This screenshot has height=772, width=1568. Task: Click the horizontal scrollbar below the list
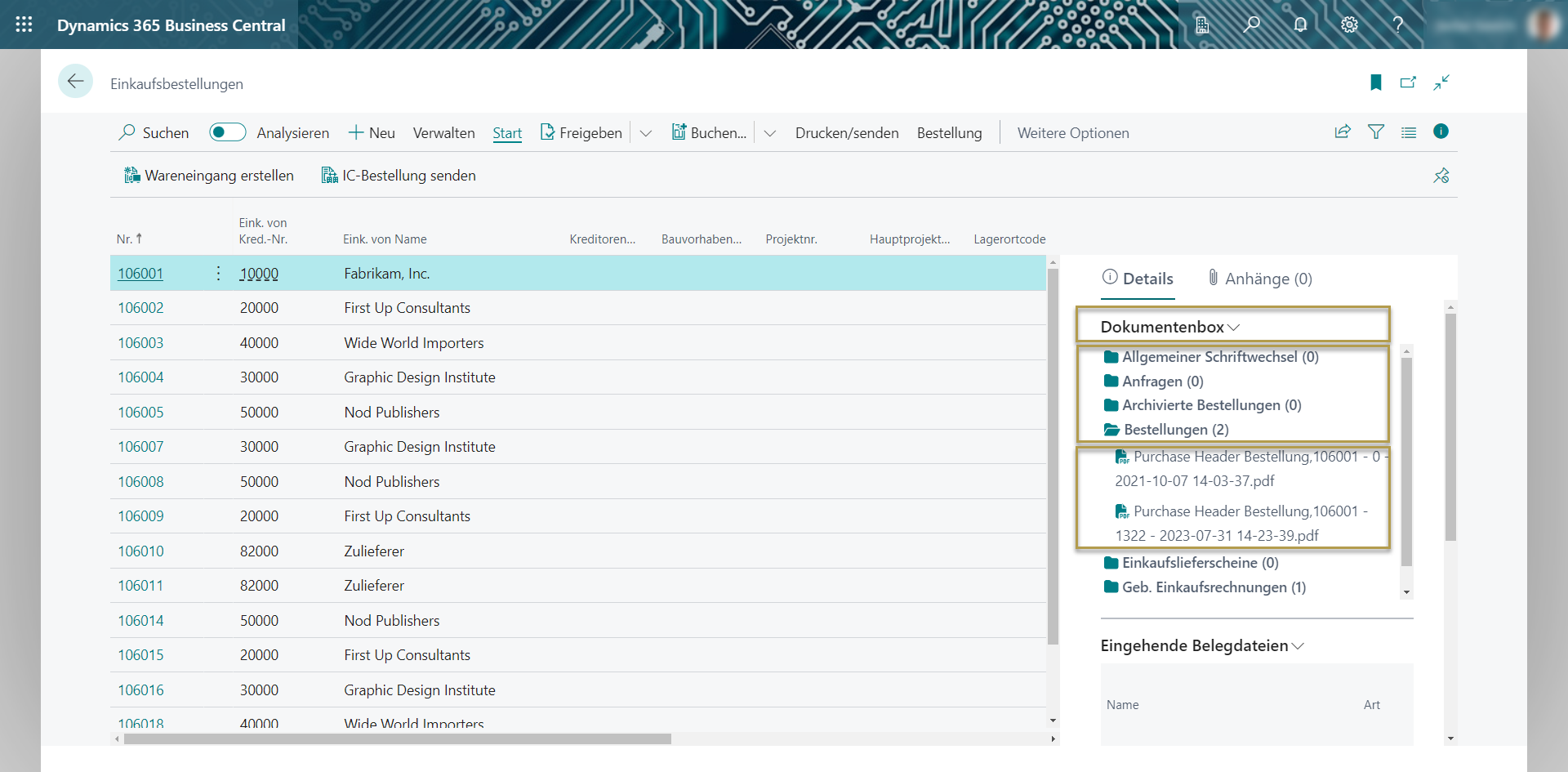point(397,739)
